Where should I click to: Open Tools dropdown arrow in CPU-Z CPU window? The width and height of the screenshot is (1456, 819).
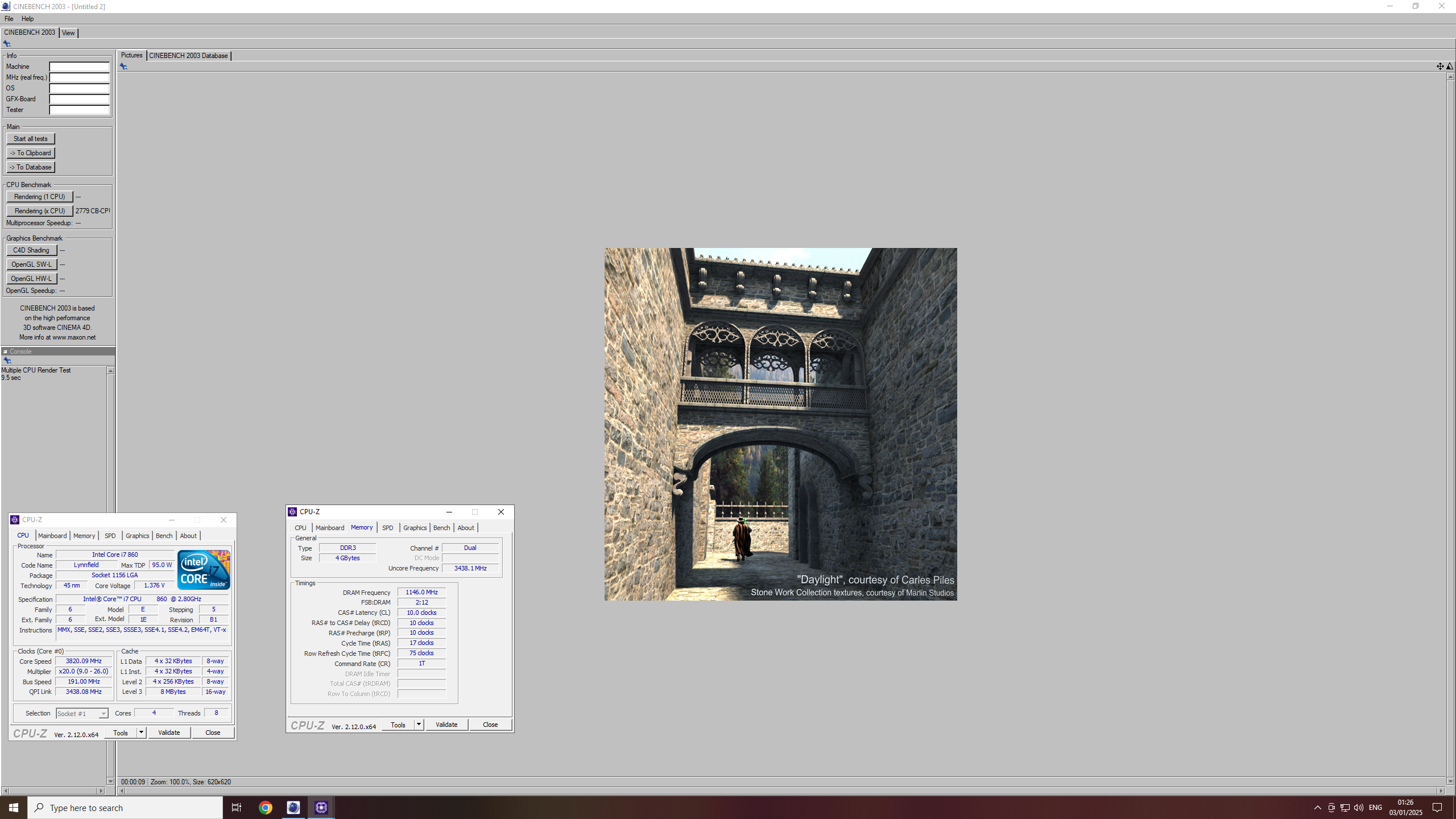[x=142, y=733]
